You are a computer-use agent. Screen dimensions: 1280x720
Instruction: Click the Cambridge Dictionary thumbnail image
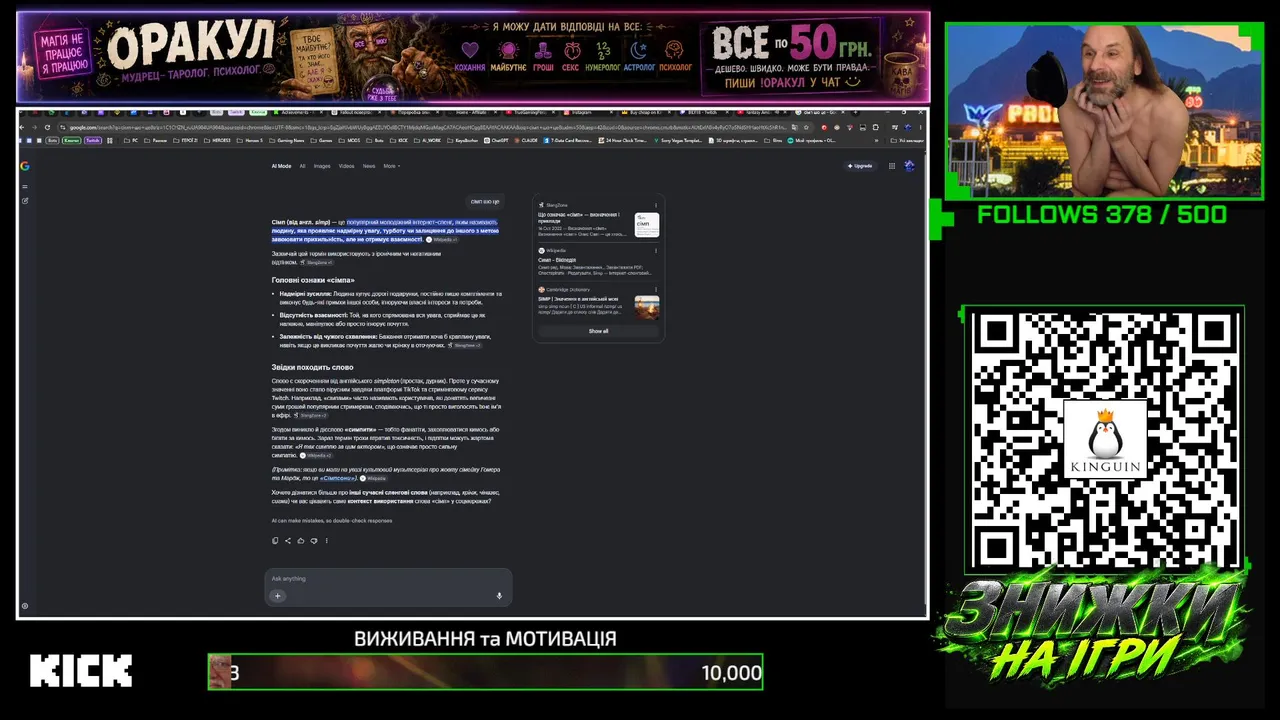point(647,307)
